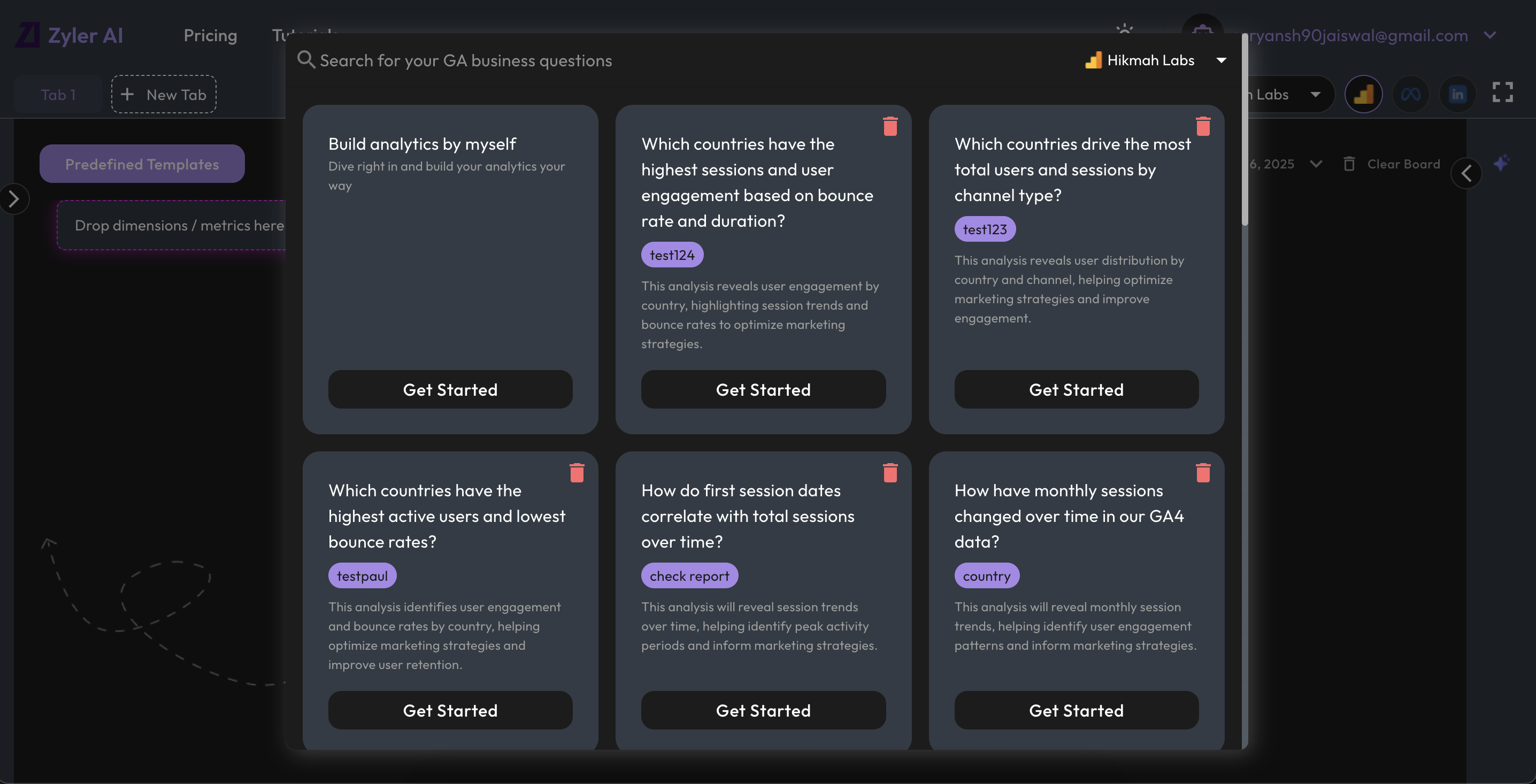This screenshot has height=784, width=1536.
Task: Click the trash icon next to Clear Board
Action: click(1350, 164)
